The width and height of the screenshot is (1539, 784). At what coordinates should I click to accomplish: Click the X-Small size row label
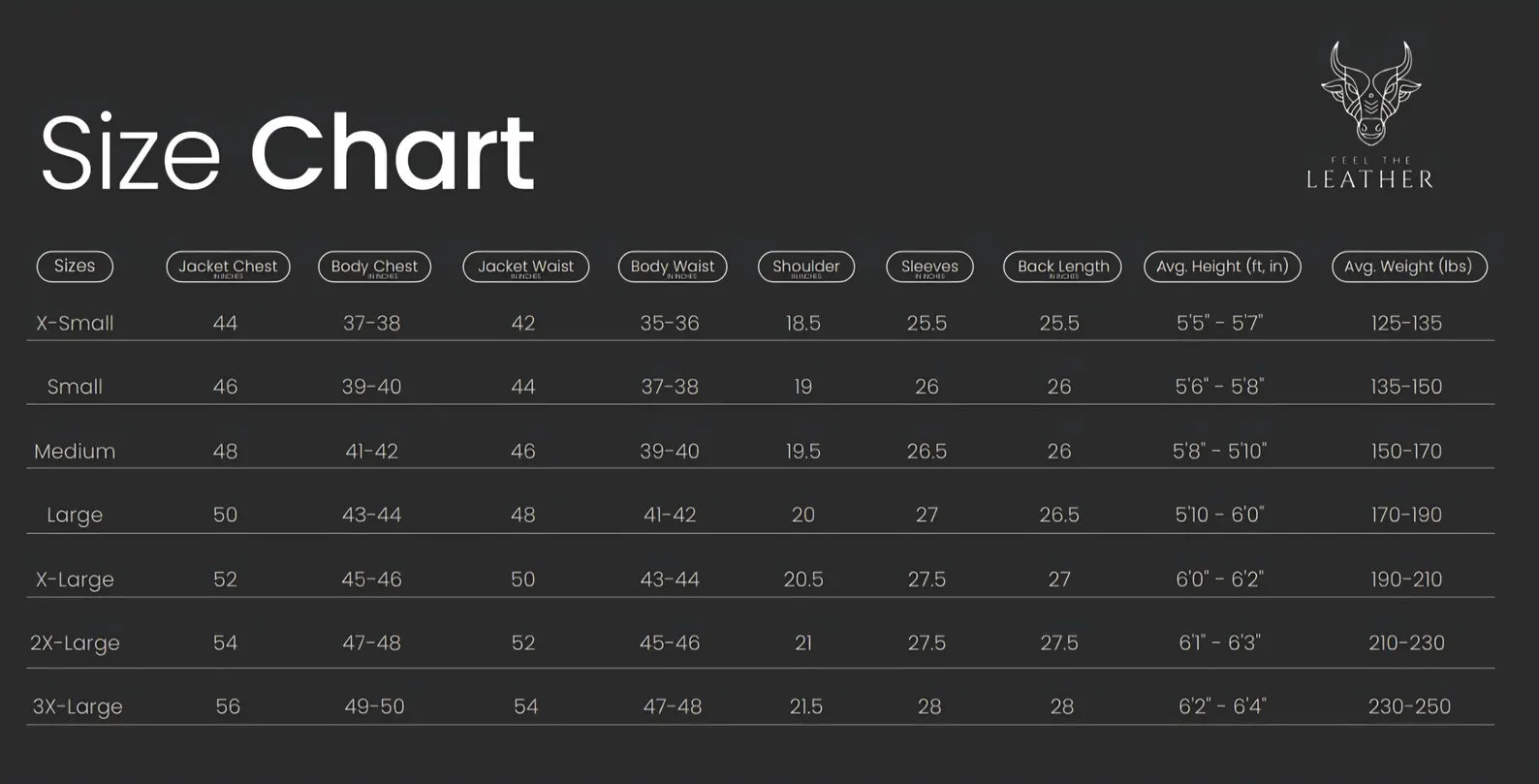click(x=75, y=323)
